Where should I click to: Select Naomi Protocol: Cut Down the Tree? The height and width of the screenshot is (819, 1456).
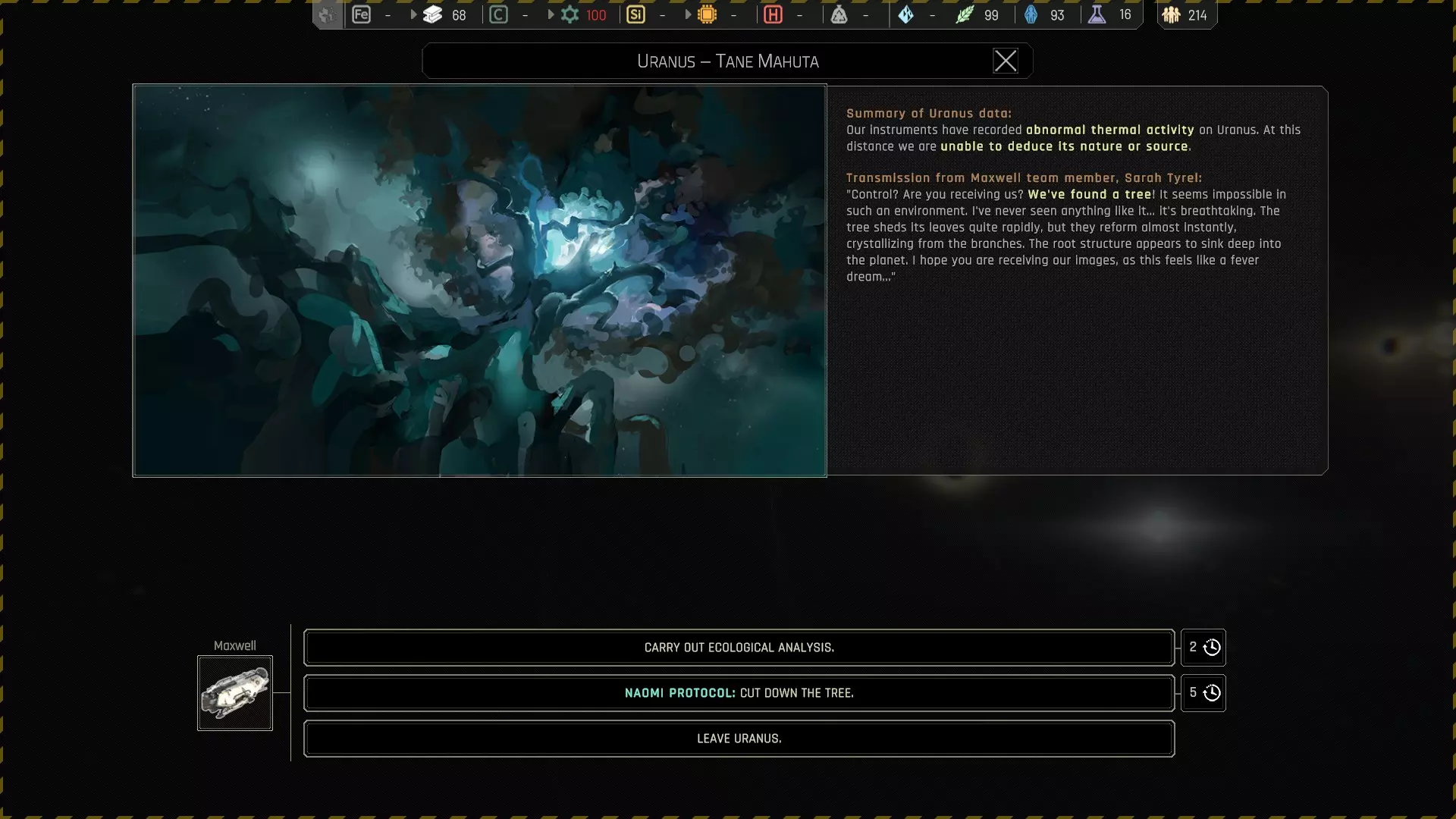(x=739, y=693)
